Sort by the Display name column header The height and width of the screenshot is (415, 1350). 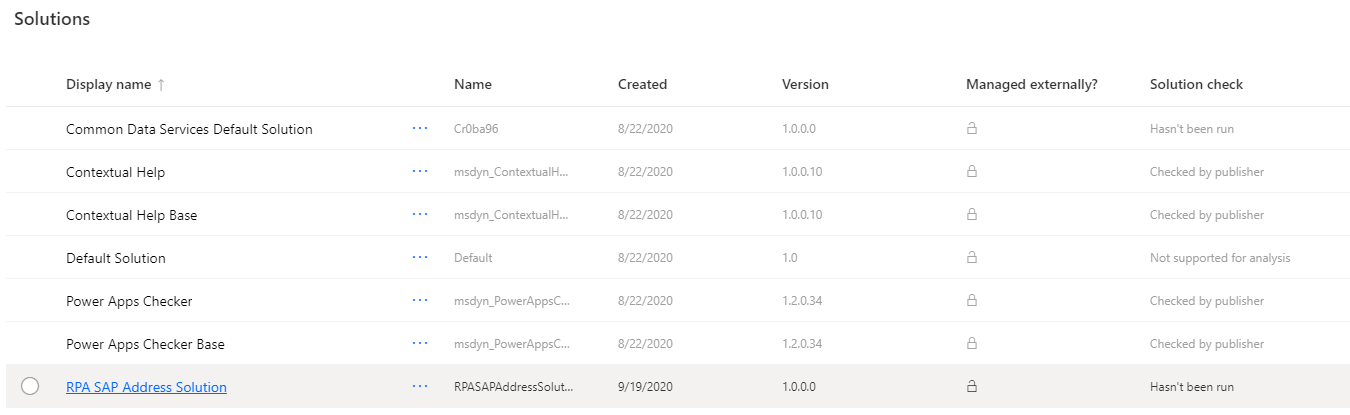pyautogui.click(x=108, y=85)
